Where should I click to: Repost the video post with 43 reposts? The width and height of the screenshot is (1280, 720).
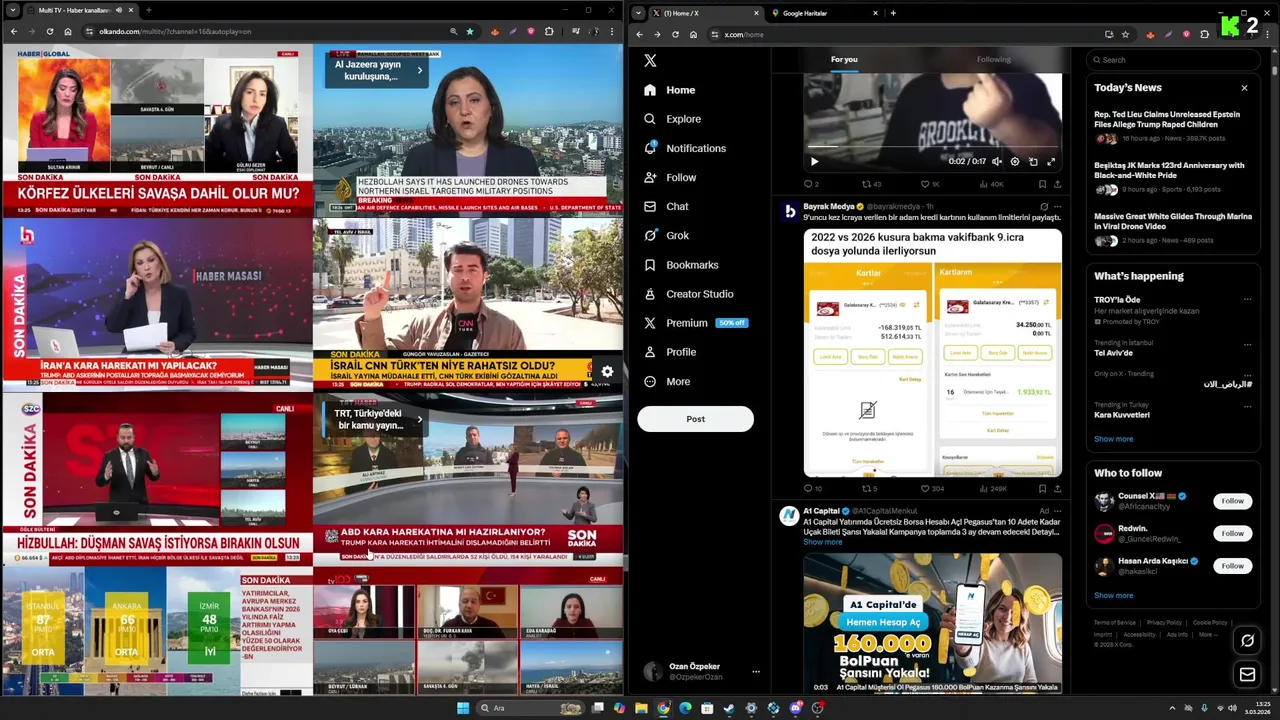tap(872, 184)
